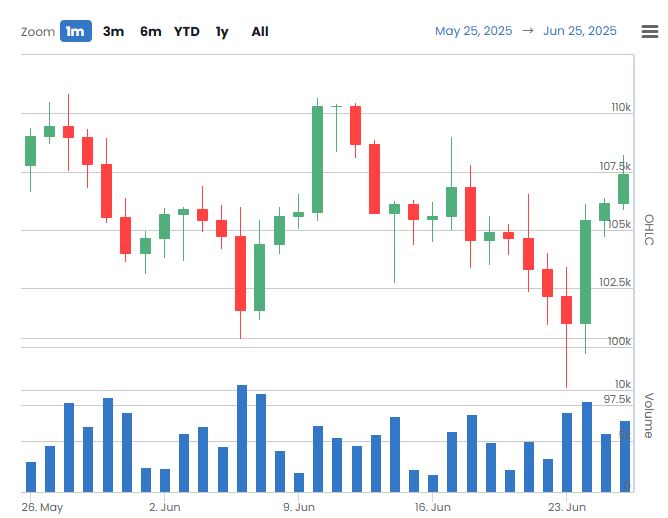Click the 2. Jun x-axis label

(164, 507)
